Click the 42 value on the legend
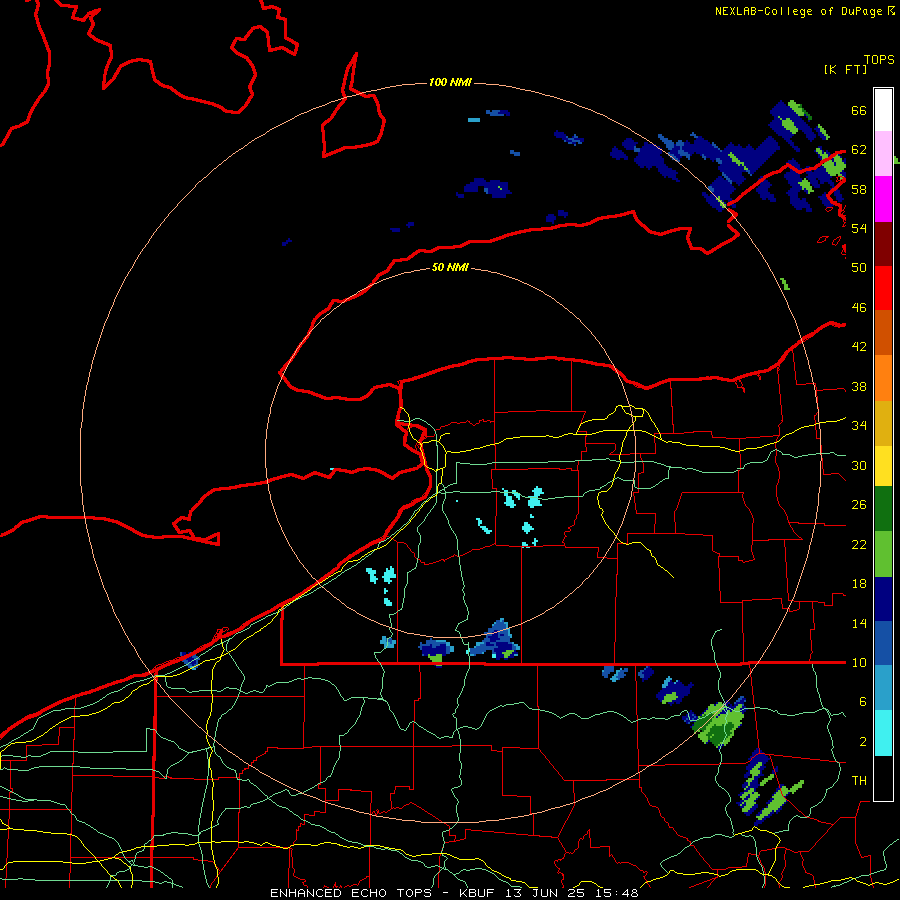 click(859, 347)
